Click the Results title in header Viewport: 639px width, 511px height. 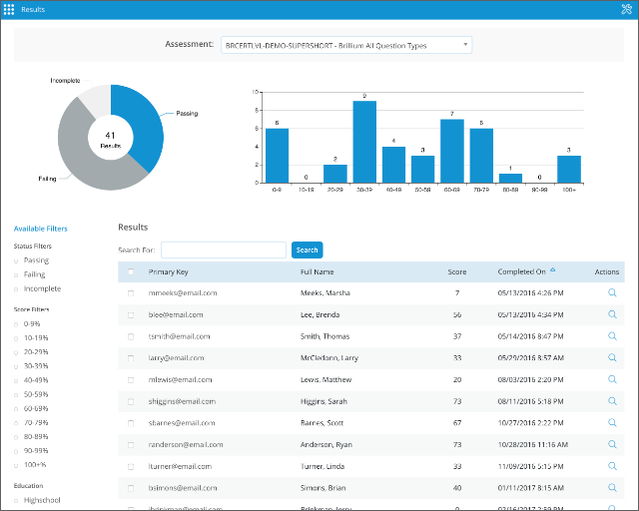33,9
